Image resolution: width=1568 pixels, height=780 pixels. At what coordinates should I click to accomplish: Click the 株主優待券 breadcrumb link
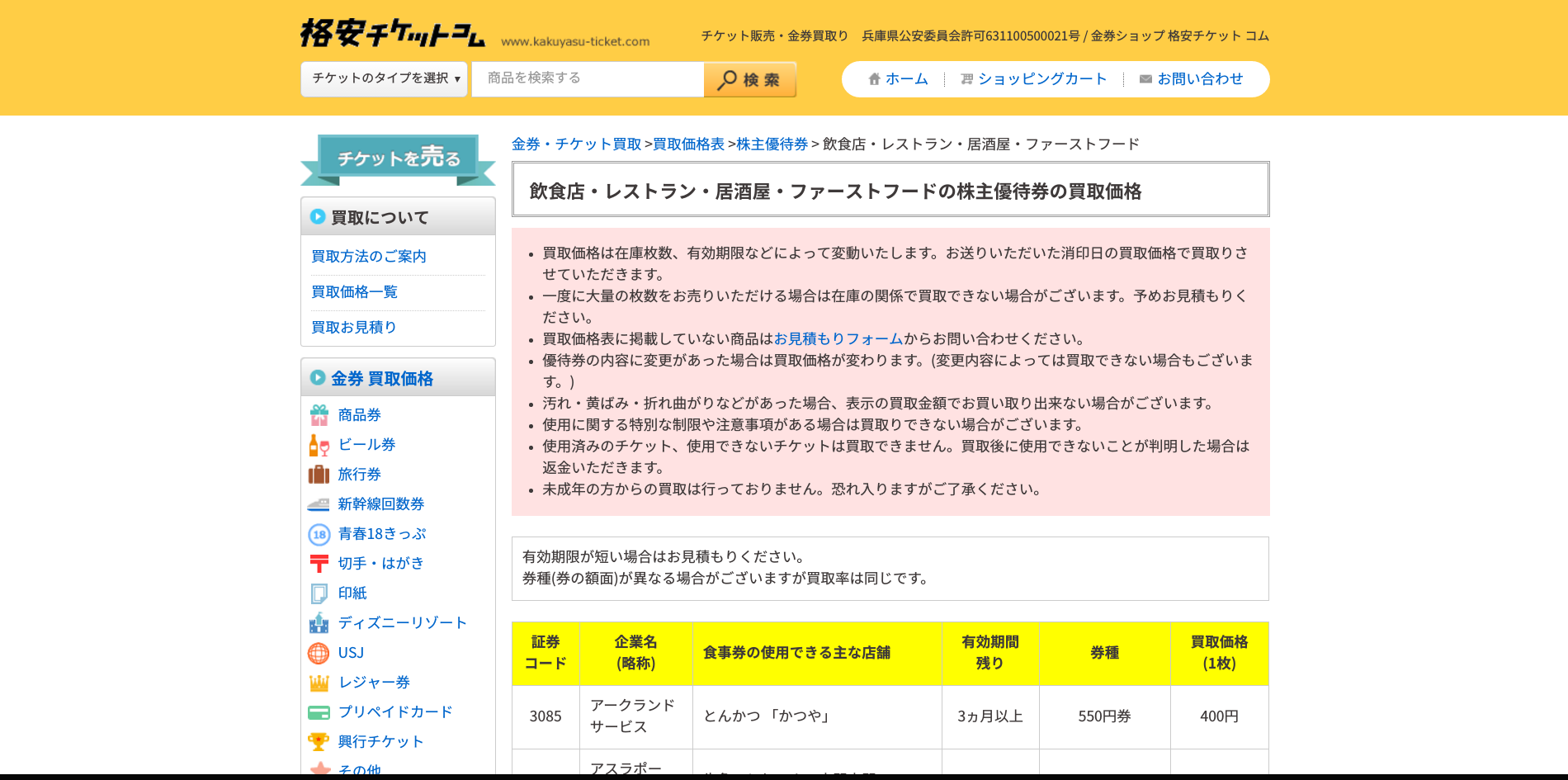pos(772,144)
